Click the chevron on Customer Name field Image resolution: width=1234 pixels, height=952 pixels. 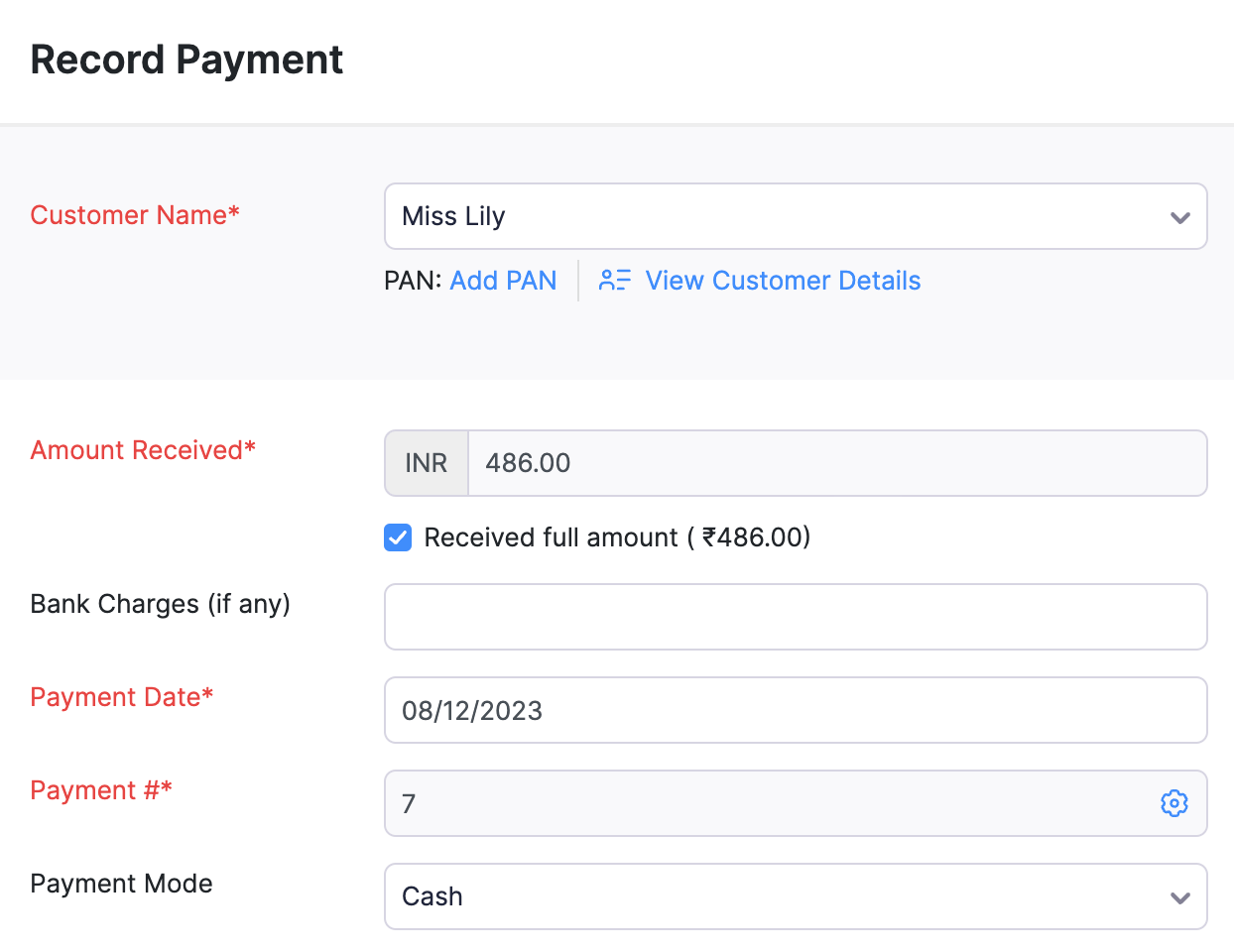click(1180, 216)
